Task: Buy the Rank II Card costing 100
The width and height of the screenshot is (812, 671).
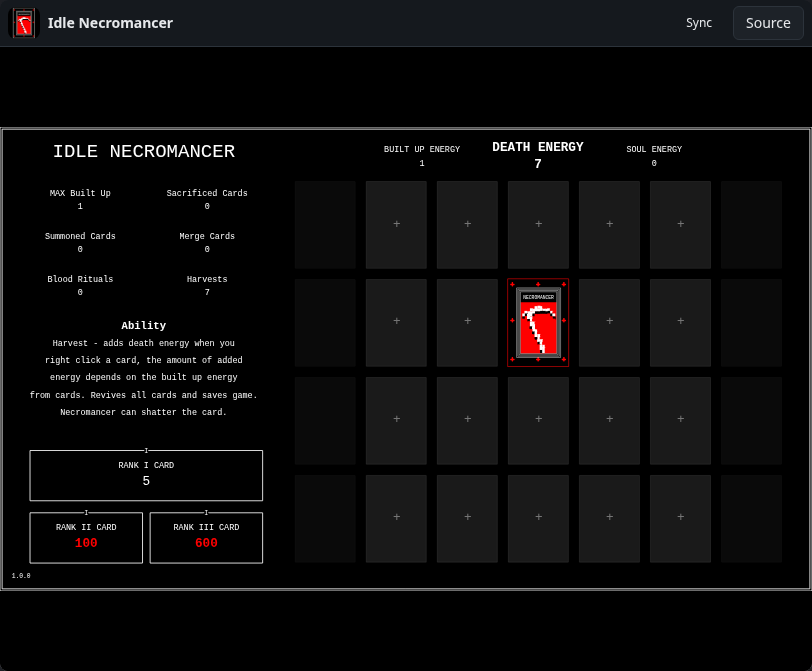Action: [86, 537]
